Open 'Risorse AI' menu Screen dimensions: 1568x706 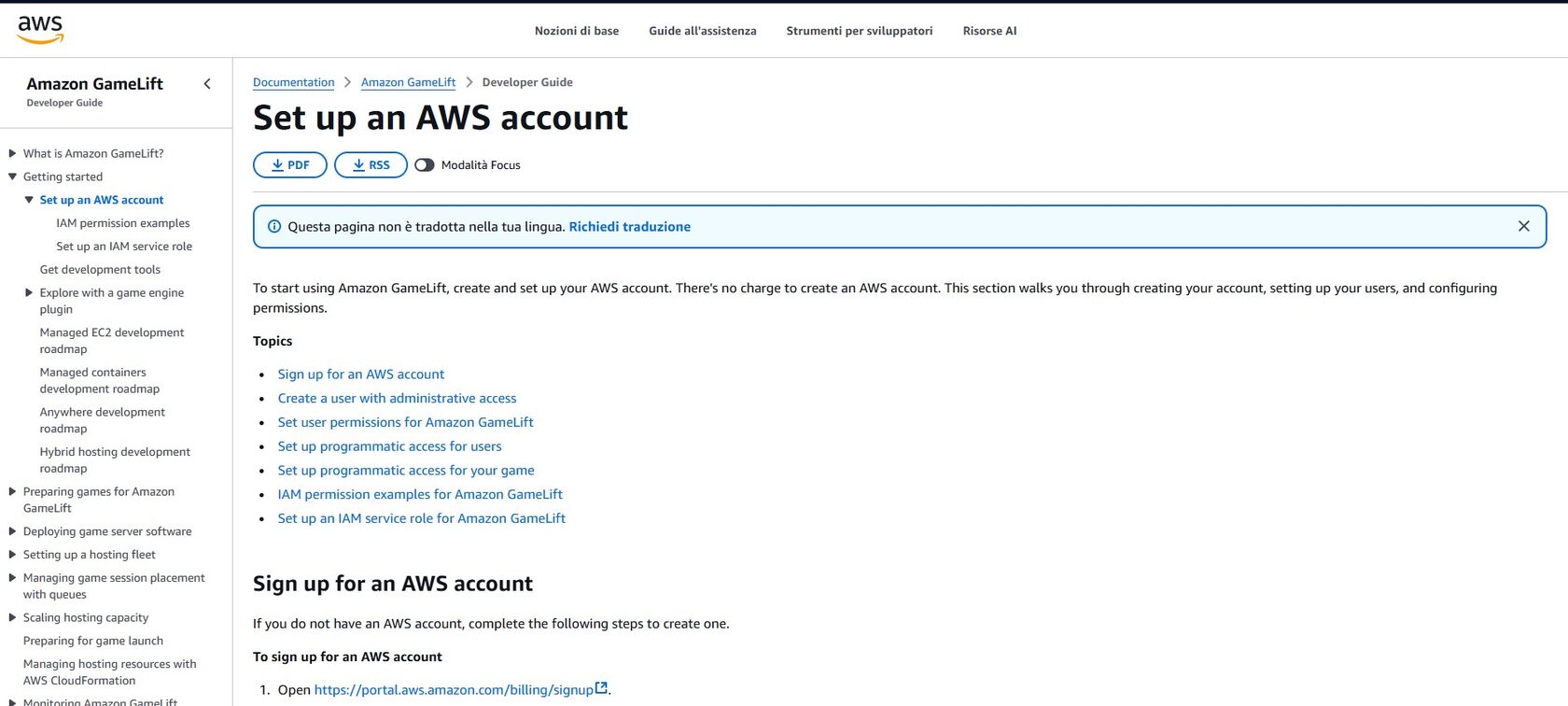[989, 31]
